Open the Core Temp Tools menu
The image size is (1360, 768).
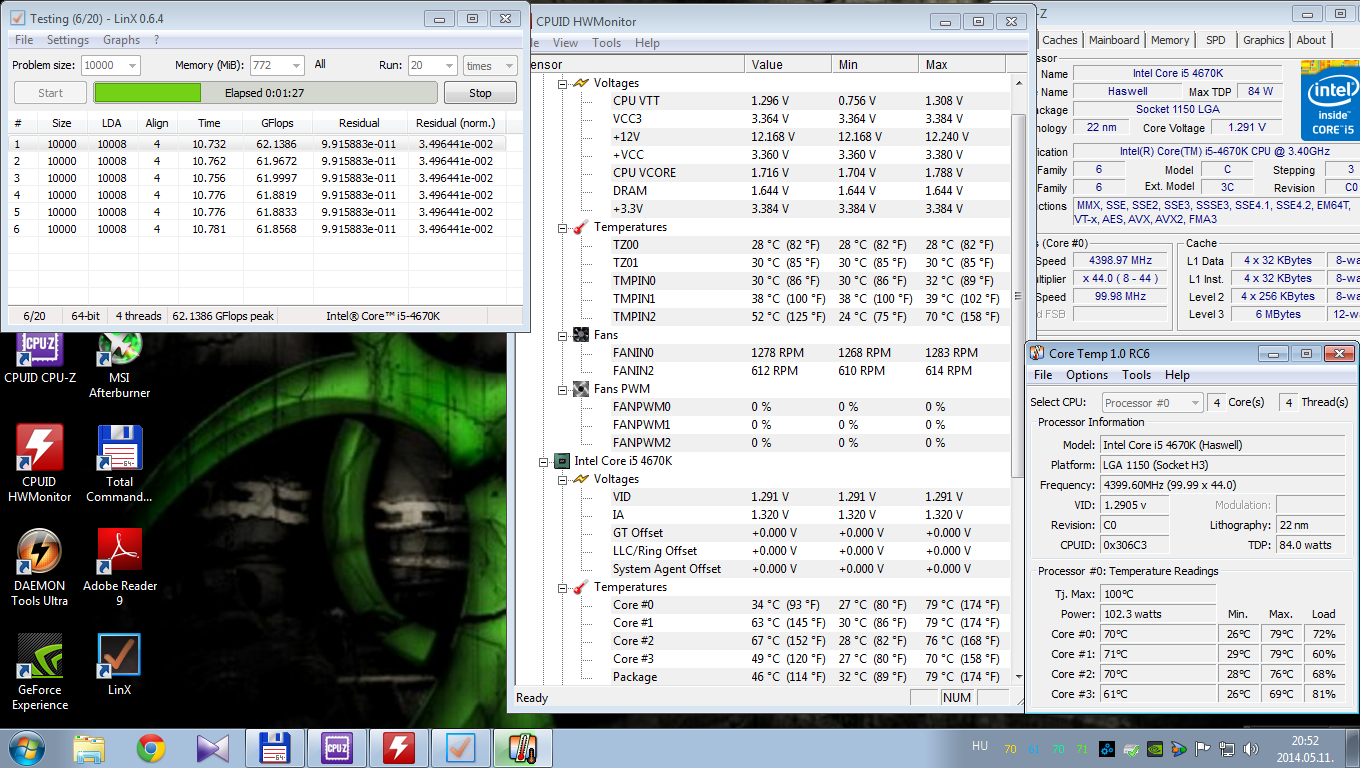1136,375
